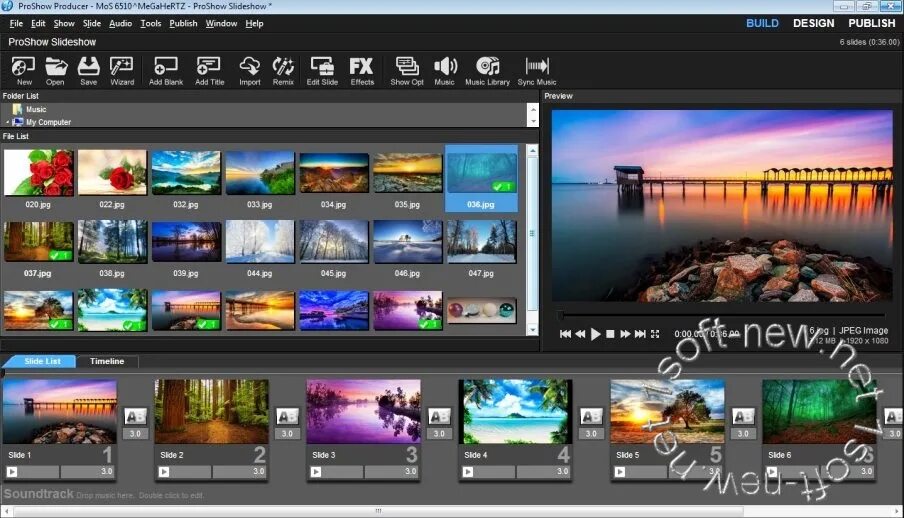Skip to the end of preview
This screenshot has width=904, height=518.
coord(640,334)
